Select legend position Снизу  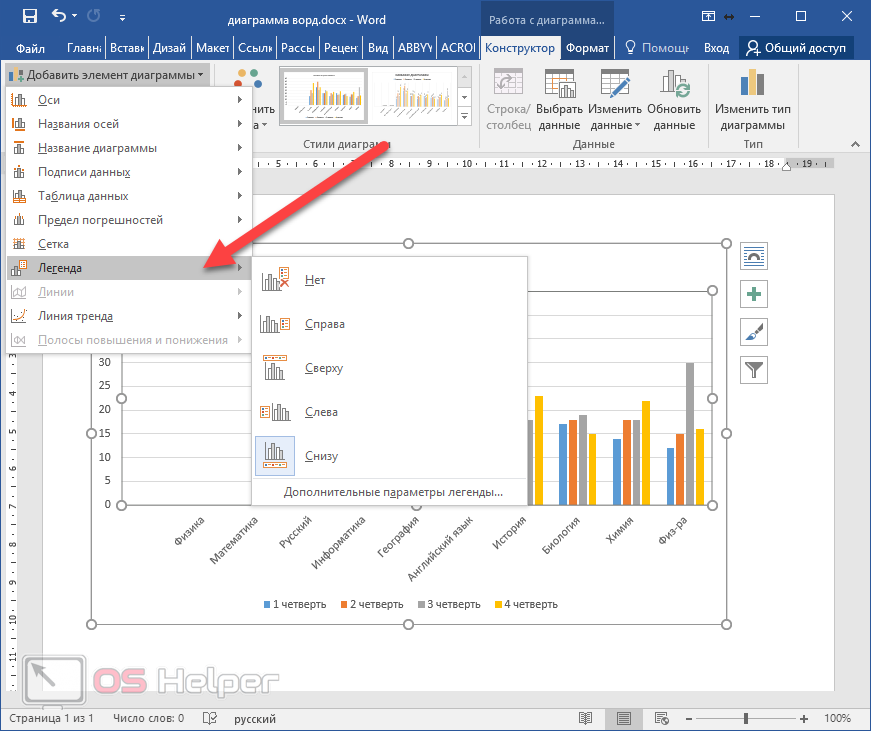click(321, 456)
